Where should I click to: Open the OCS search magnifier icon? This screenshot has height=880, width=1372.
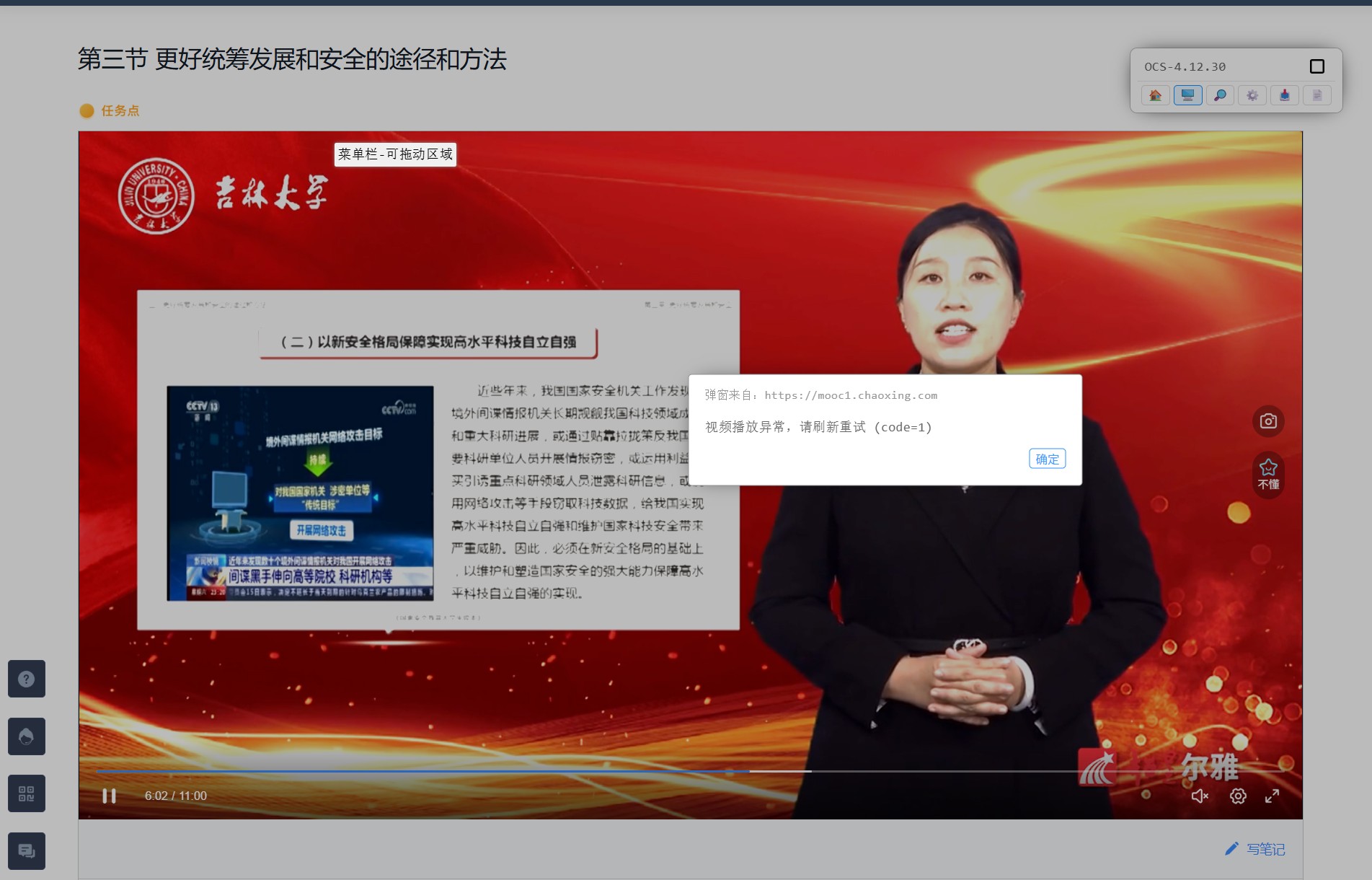click(x=1221, y=94)
